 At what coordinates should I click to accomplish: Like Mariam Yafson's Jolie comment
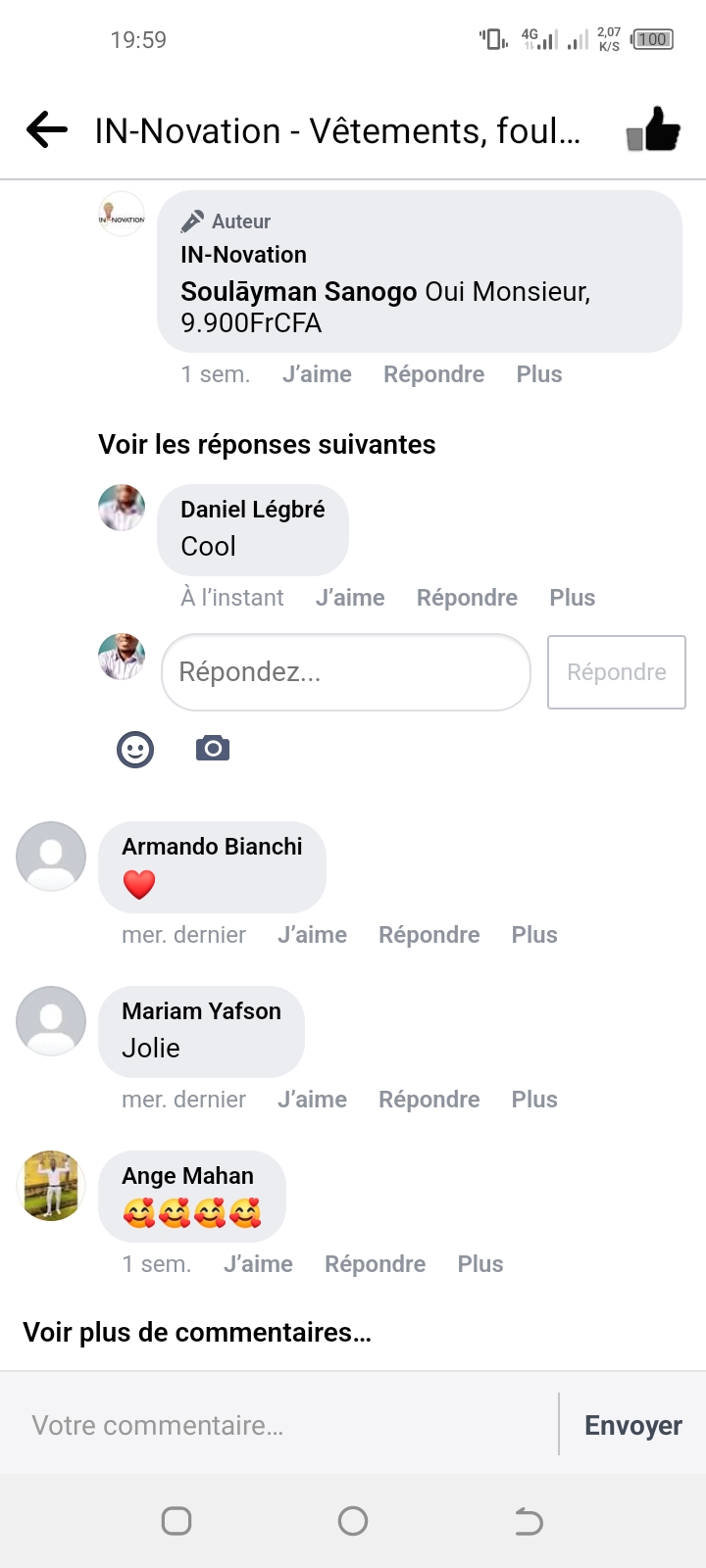tap(312, 1100)
